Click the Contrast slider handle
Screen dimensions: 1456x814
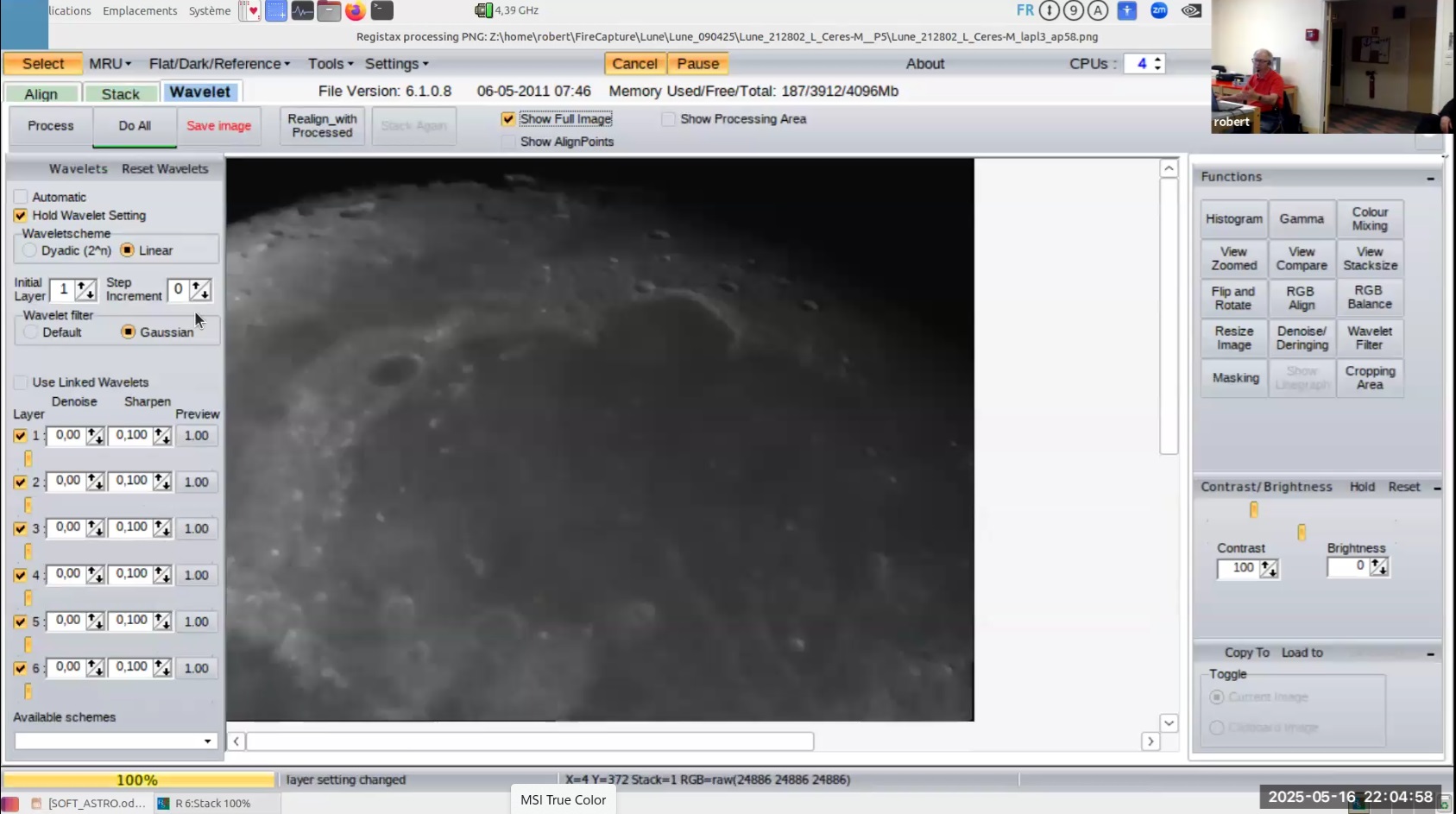[1254, 510]
